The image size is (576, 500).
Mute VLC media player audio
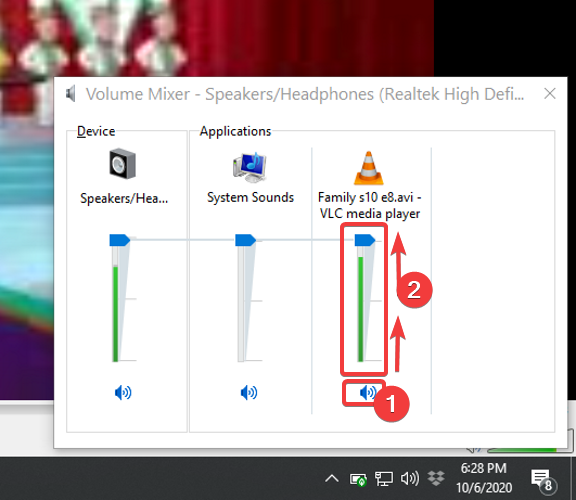point(368,393)
